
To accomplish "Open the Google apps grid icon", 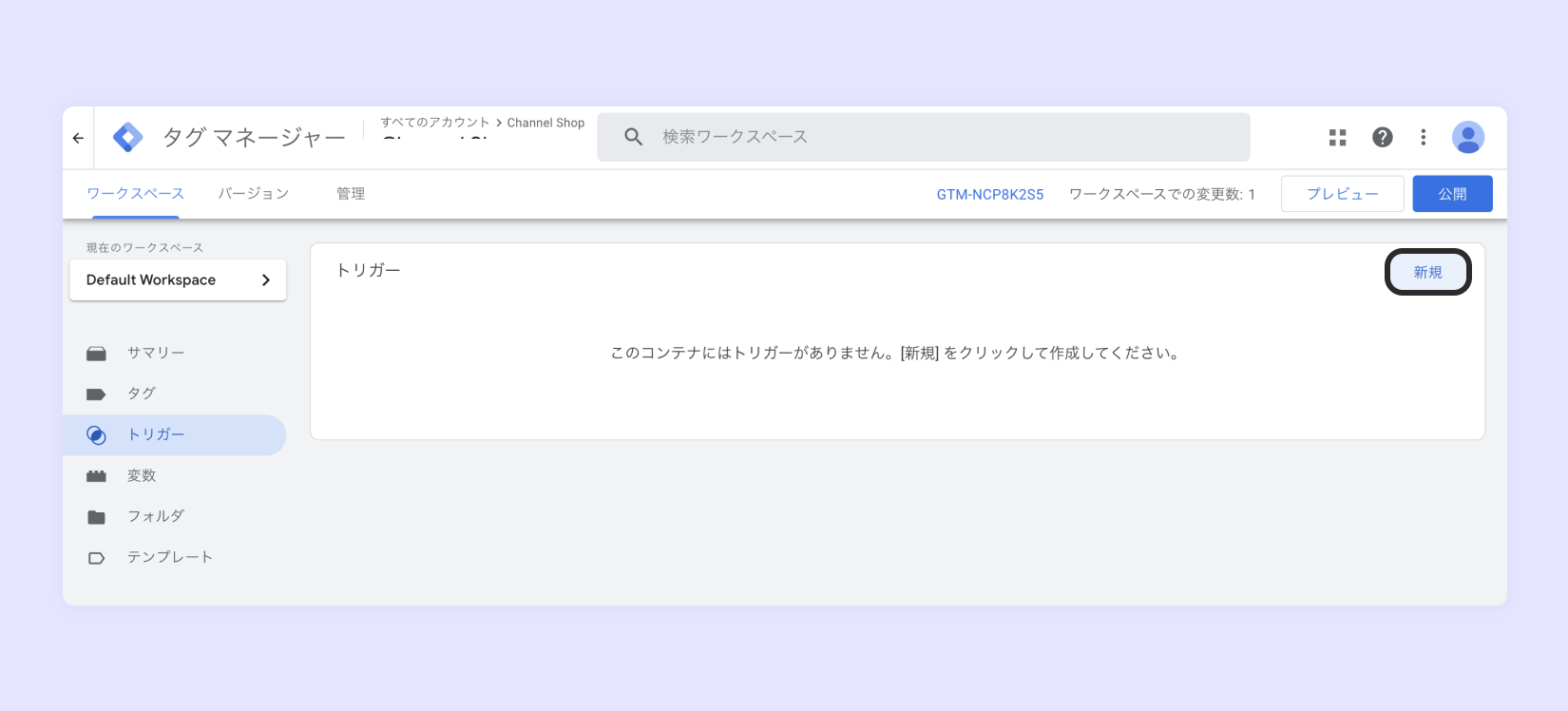I will point(1338,138).
